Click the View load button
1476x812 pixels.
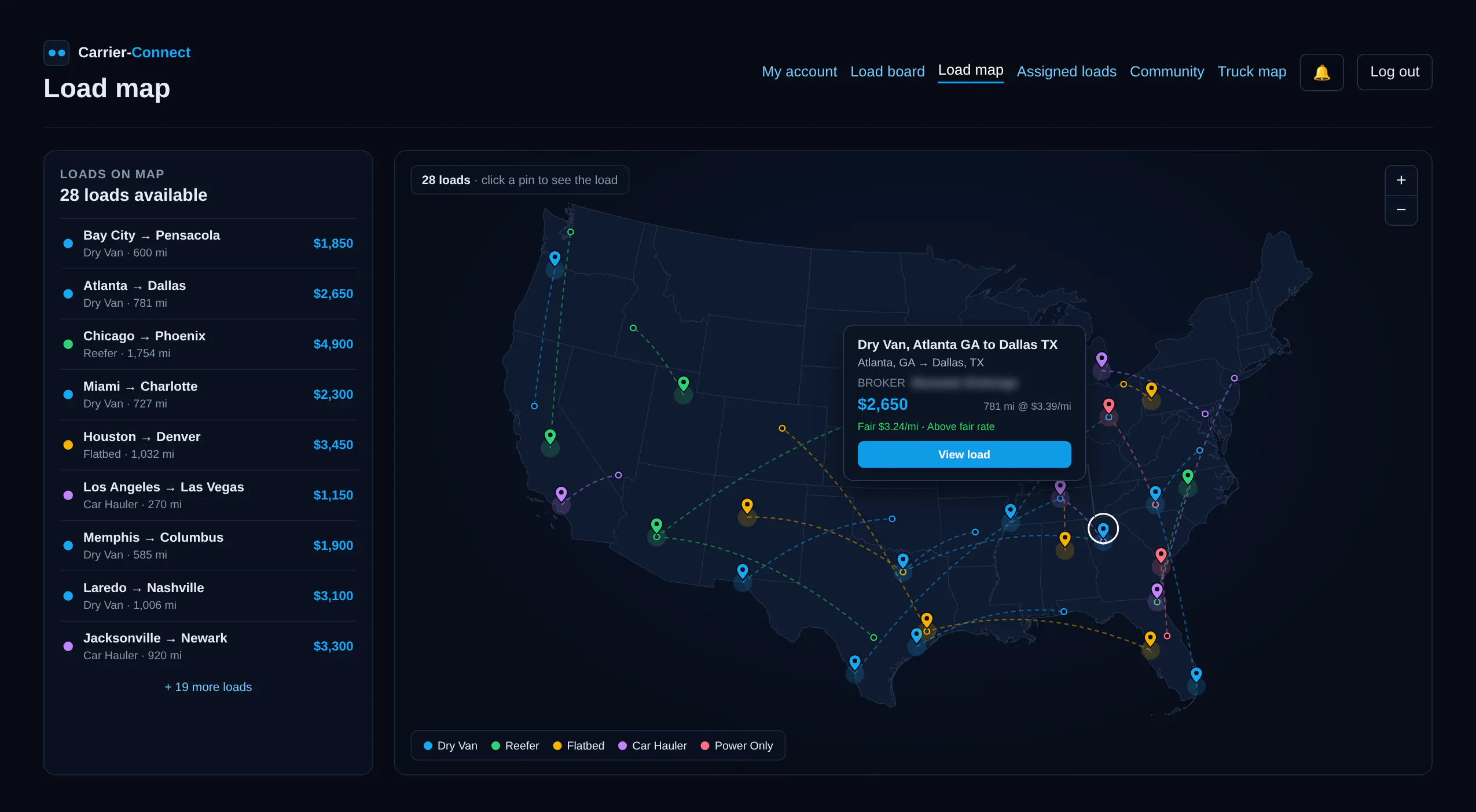click(964, 454)
